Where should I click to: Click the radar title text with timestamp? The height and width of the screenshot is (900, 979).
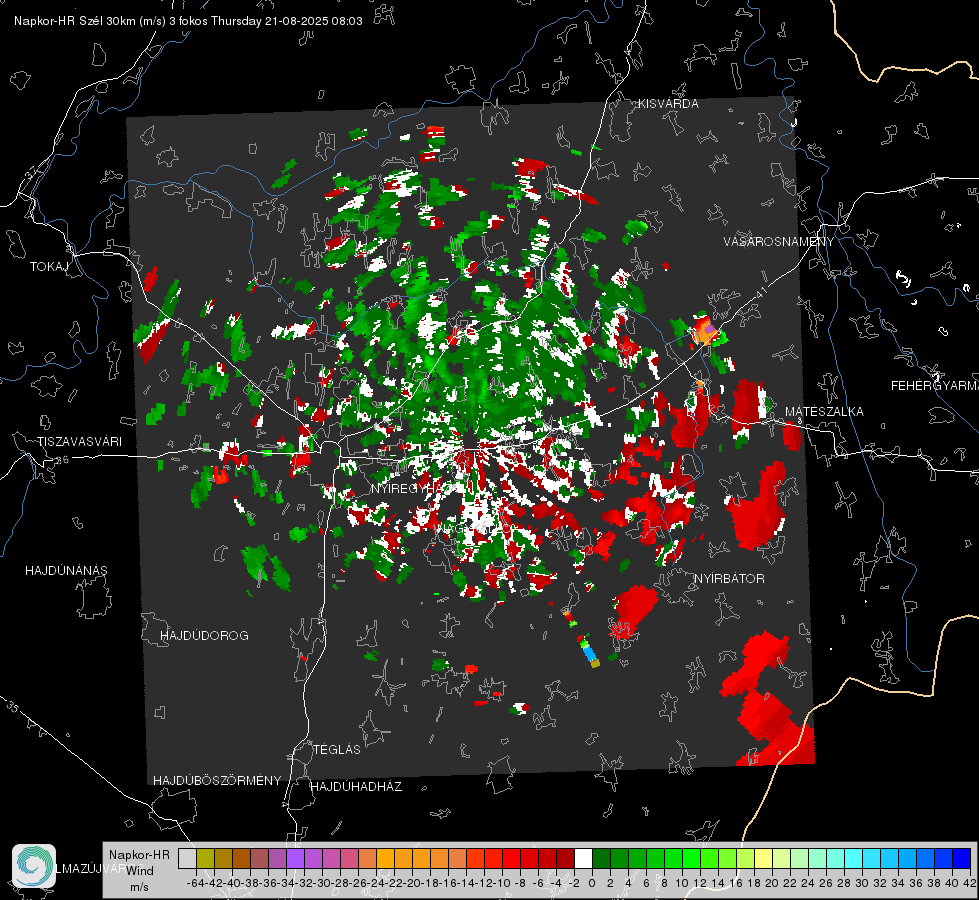pos(188,21)
